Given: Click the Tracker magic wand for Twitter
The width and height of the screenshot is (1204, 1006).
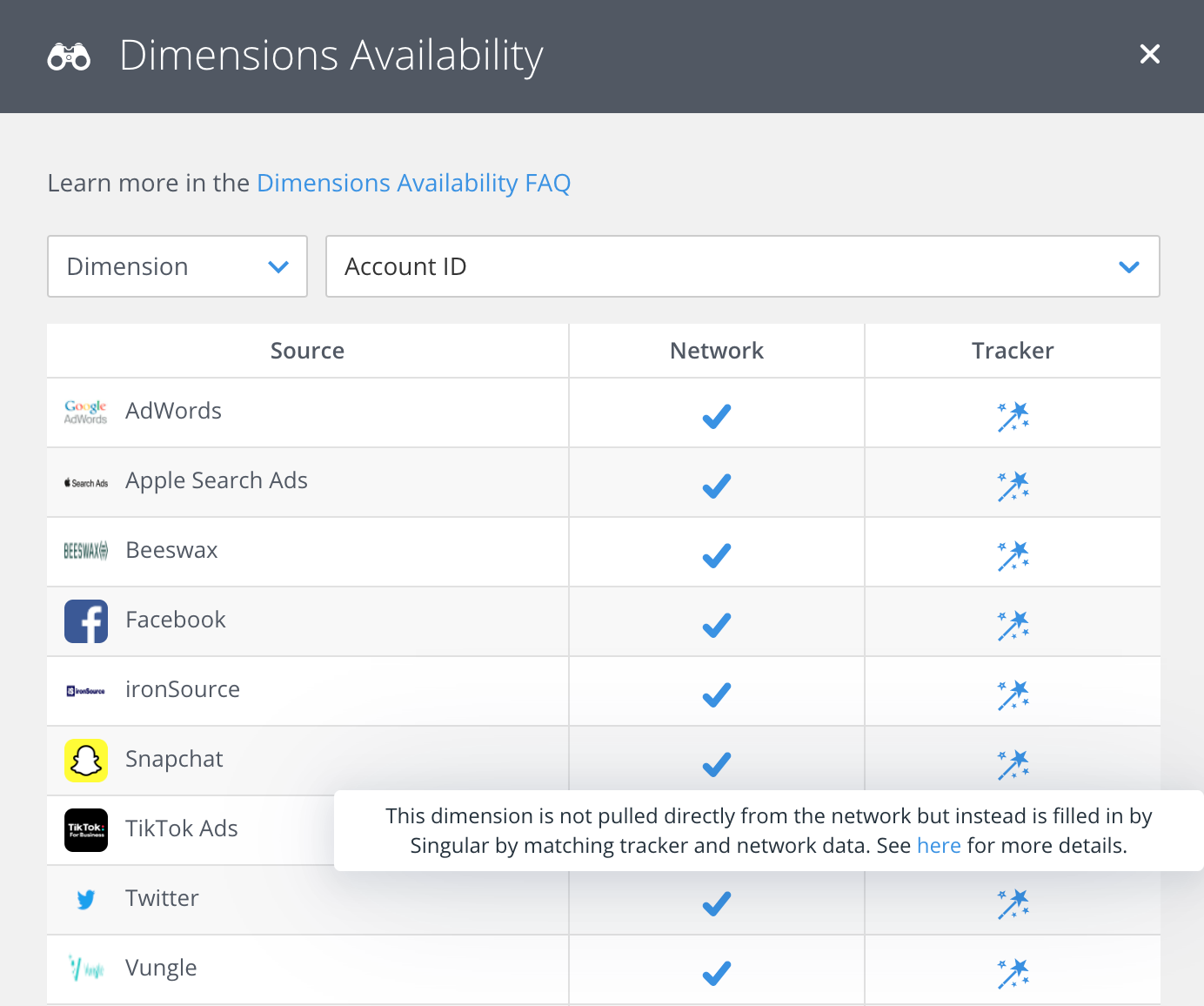Looking at the screenshot, I should 1013,903.
